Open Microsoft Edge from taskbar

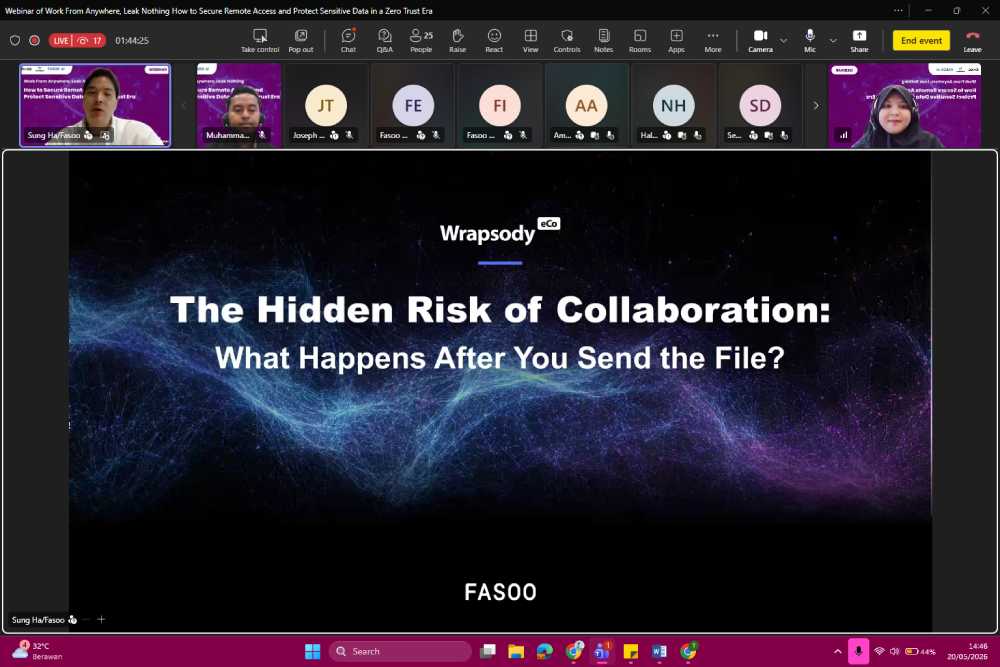click(545, 651)
